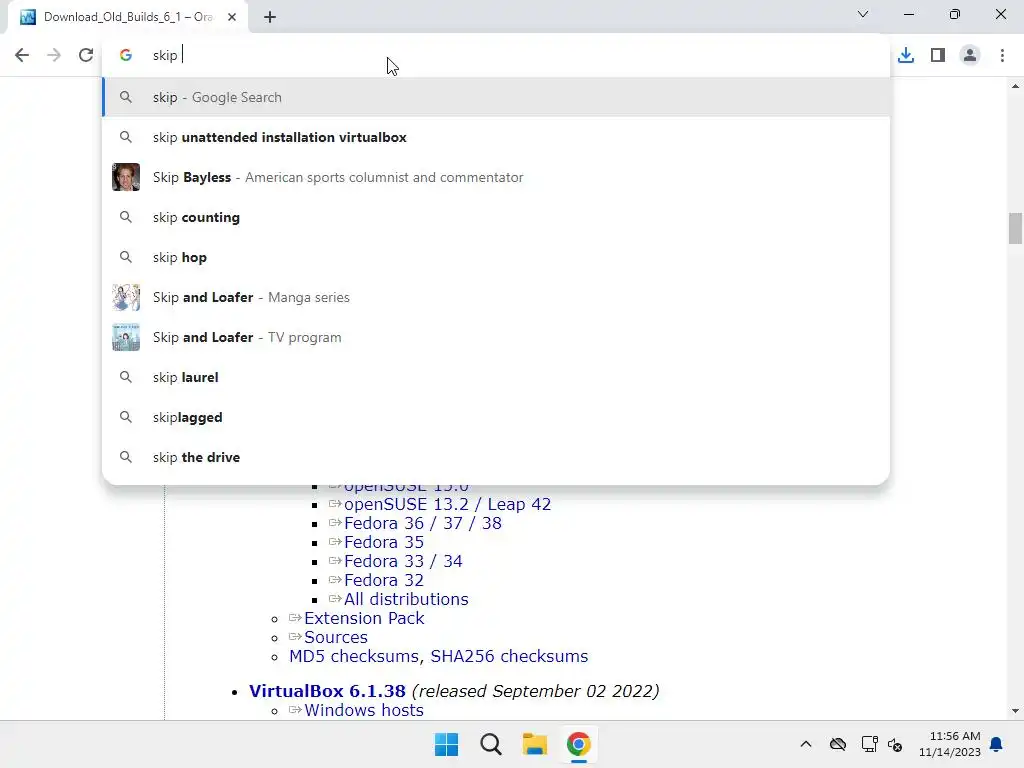The image size is (1024, 768).
Task: Open openSUSE 13.2 / Leap 42 link
Action: (447, 504)
